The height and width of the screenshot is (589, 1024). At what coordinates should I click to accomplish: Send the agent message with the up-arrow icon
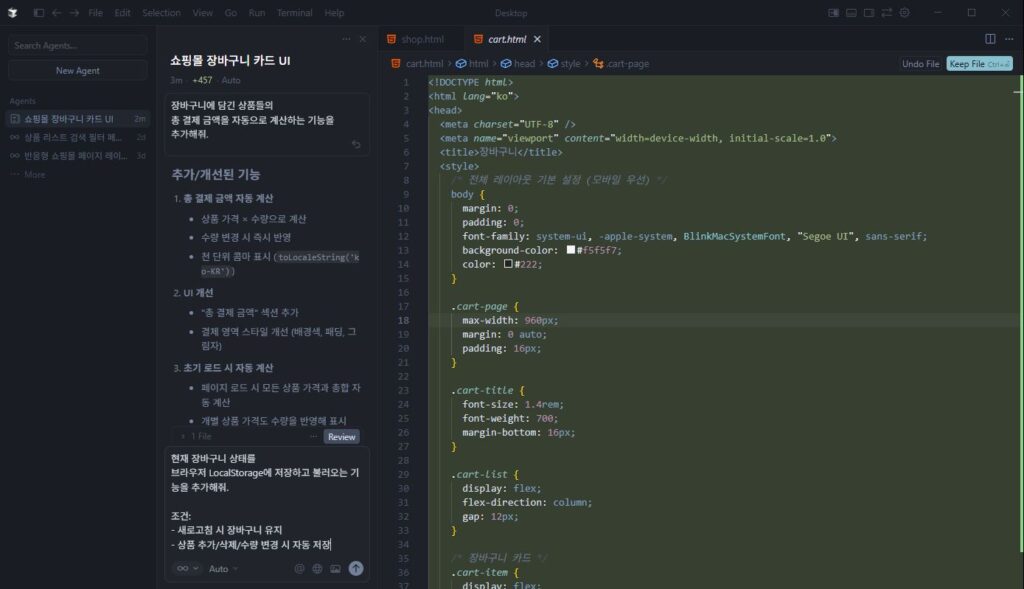[x=356, y=568]
